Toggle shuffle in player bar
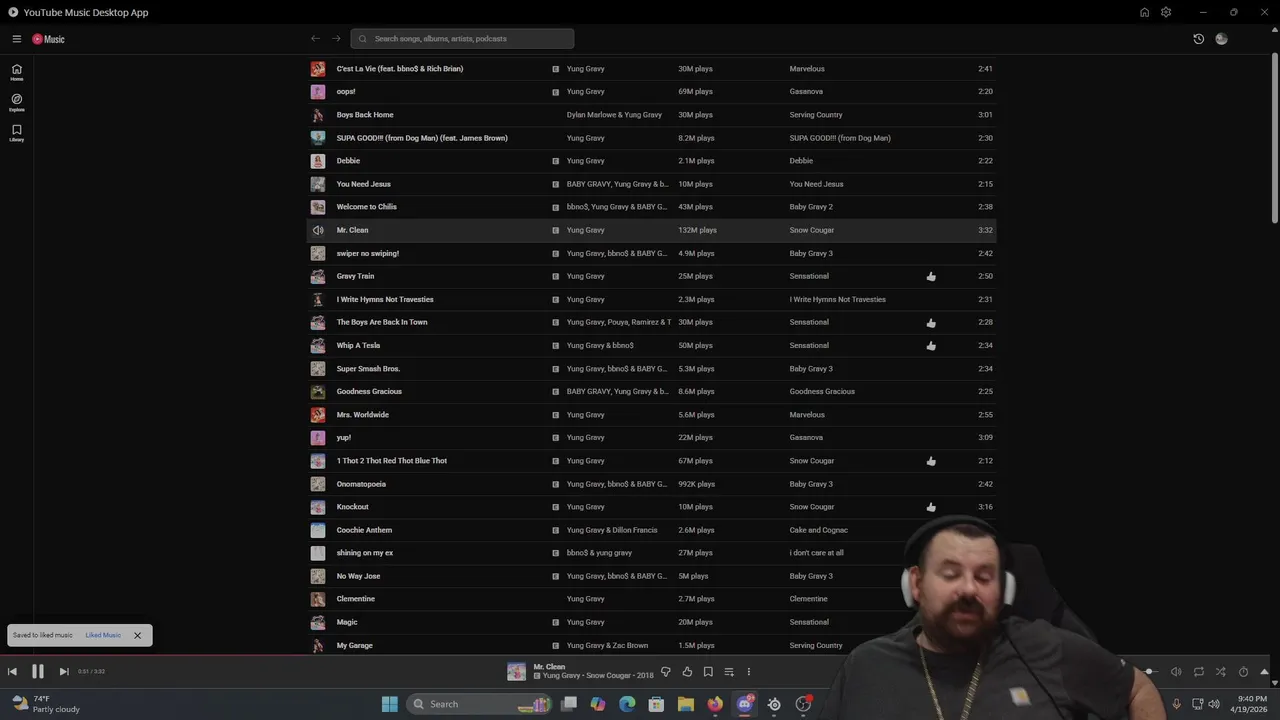 coord(1220,672)
